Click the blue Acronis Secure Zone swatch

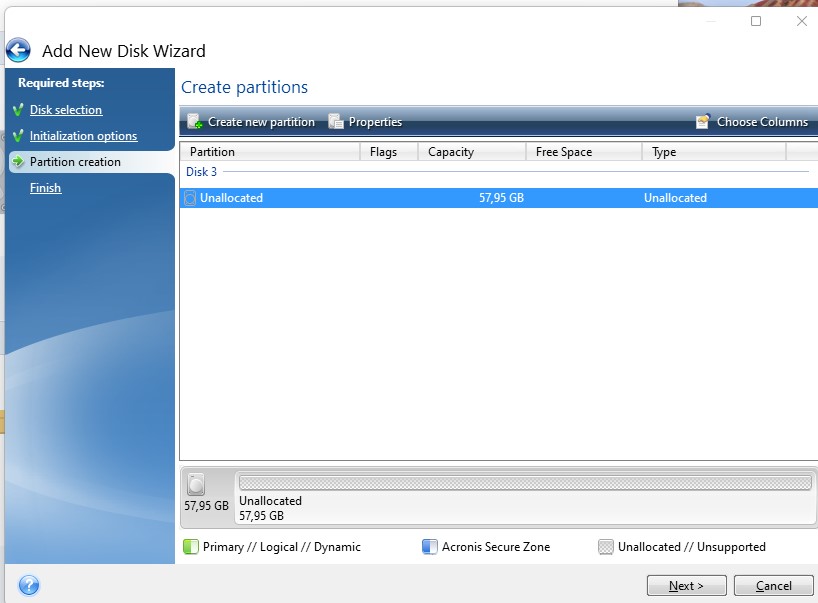[429, 547]
